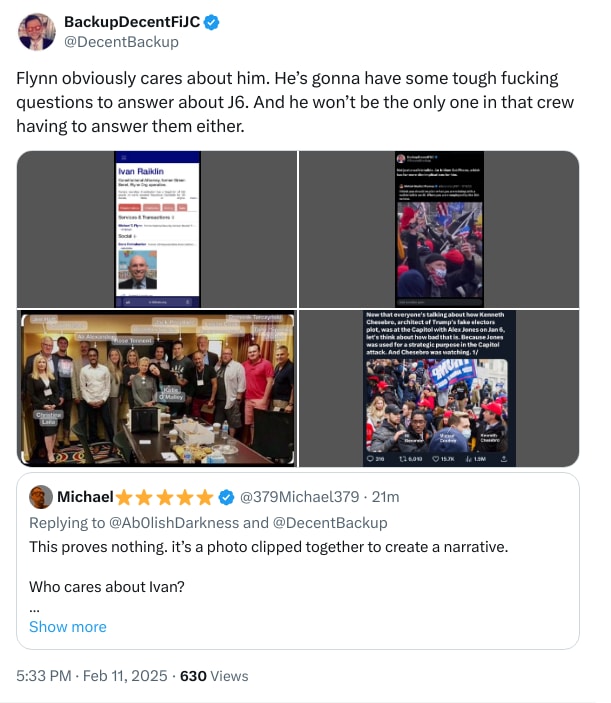Open the labeled group photo image
Viewport: 611px width, 703px height.
click(157, 389)
